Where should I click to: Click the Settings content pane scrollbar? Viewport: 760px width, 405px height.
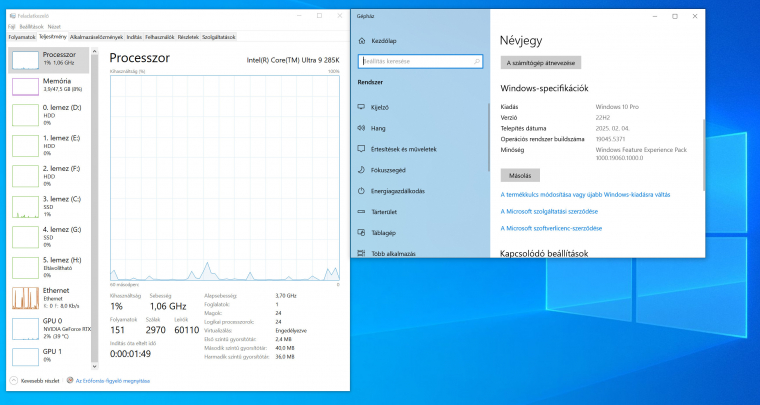pos(703,155)
